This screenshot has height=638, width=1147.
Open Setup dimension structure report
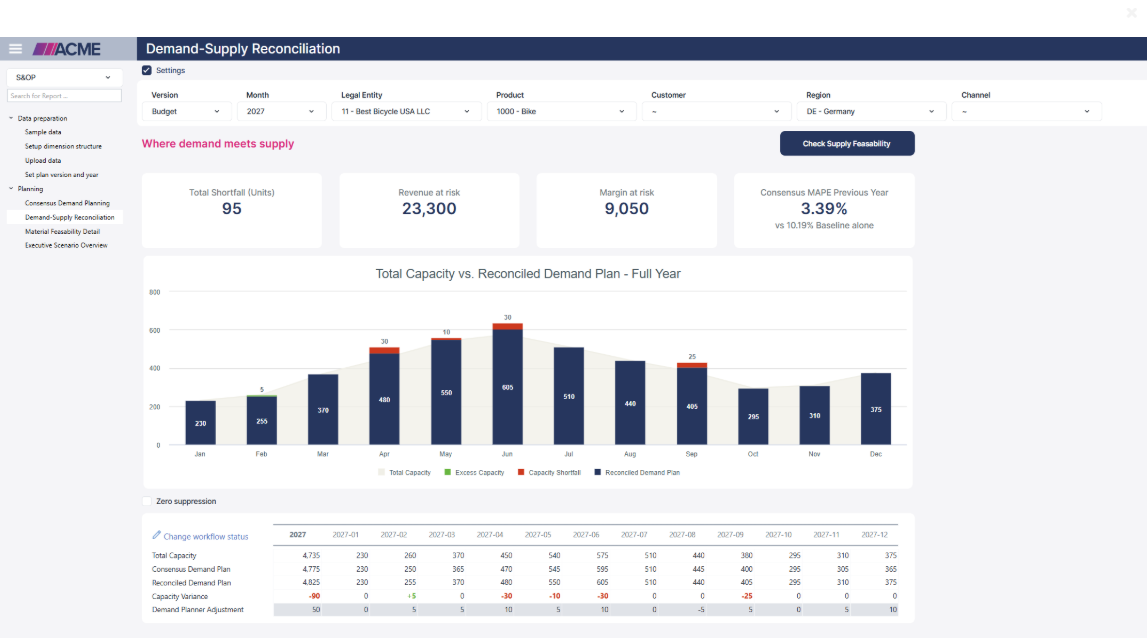[64, 146]
